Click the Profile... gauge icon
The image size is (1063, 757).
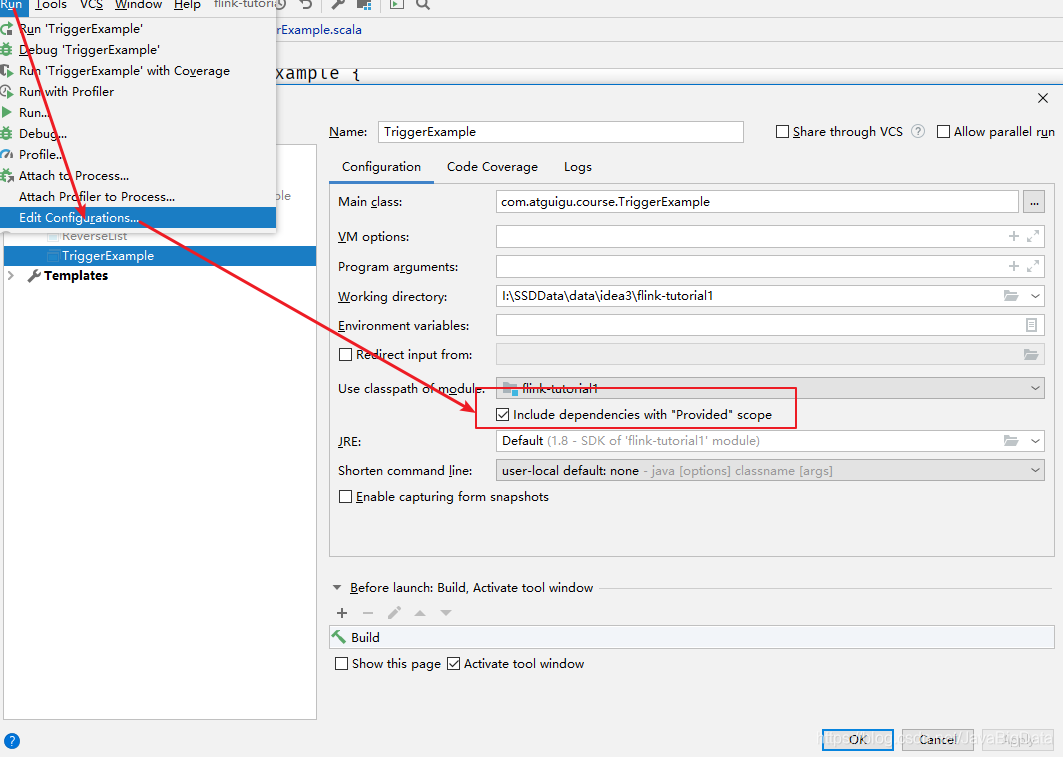click(7, 155)
